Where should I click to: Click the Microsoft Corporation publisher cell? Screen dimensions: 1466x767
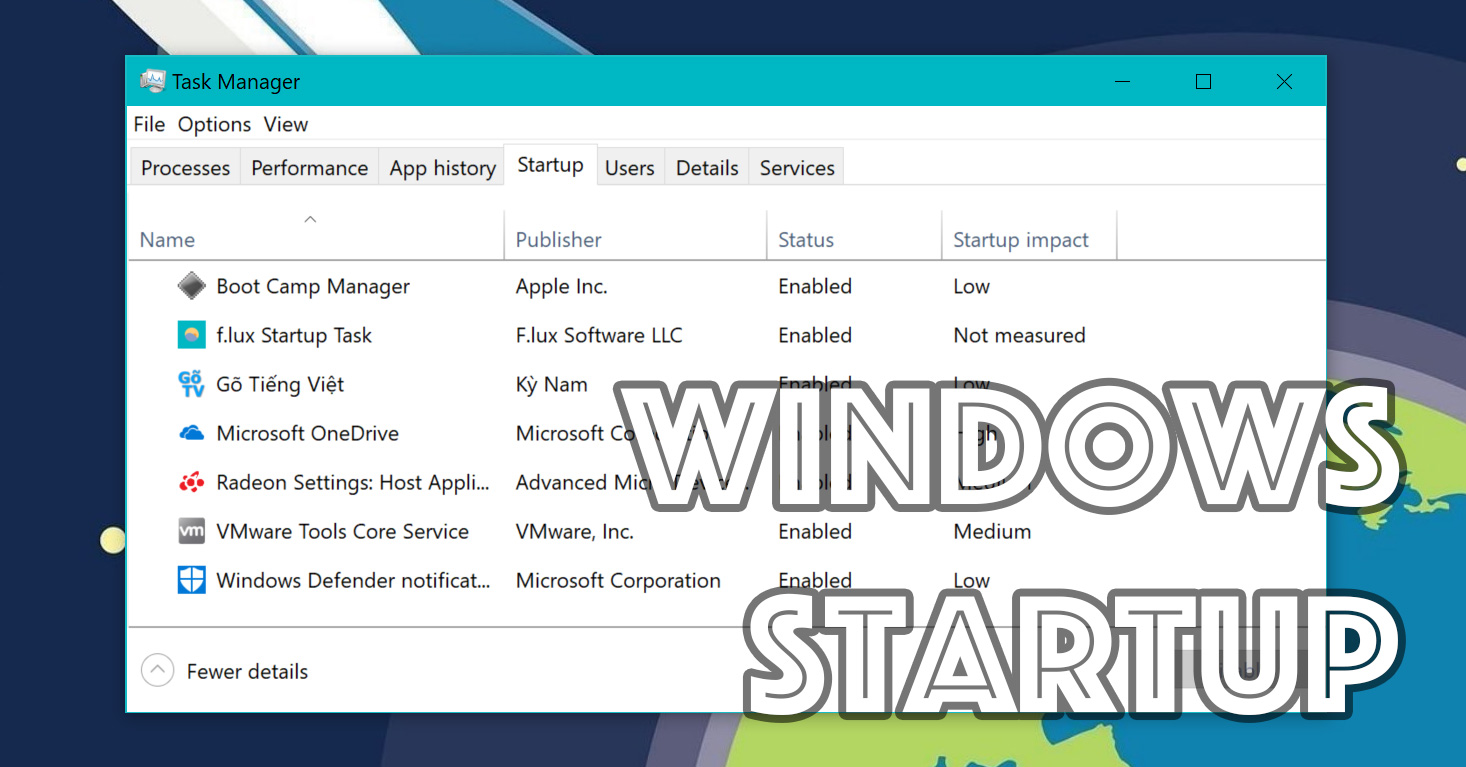coord(618,580)
